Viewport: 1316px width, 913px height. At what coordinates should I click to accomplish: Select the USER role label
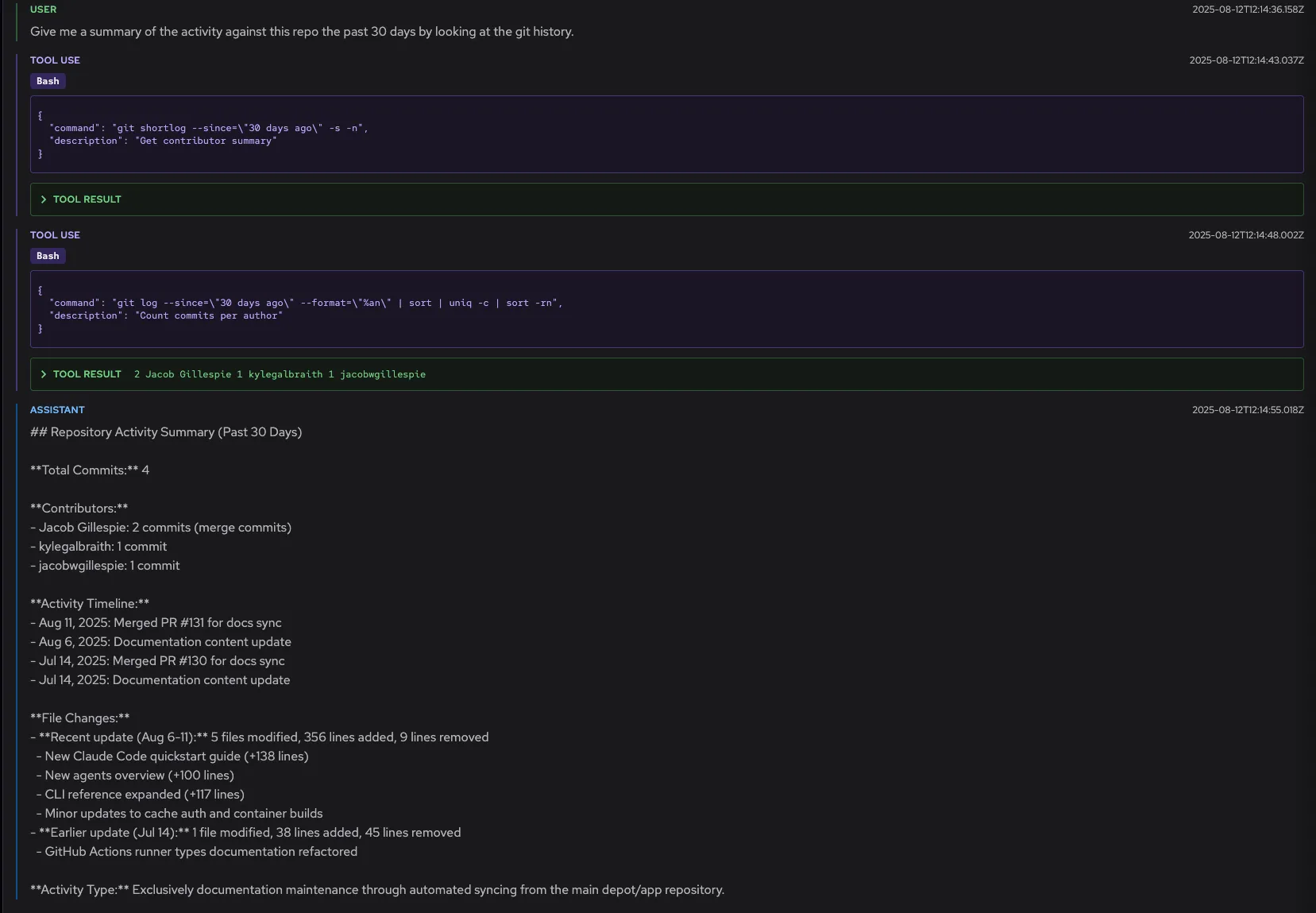[43, 10]
